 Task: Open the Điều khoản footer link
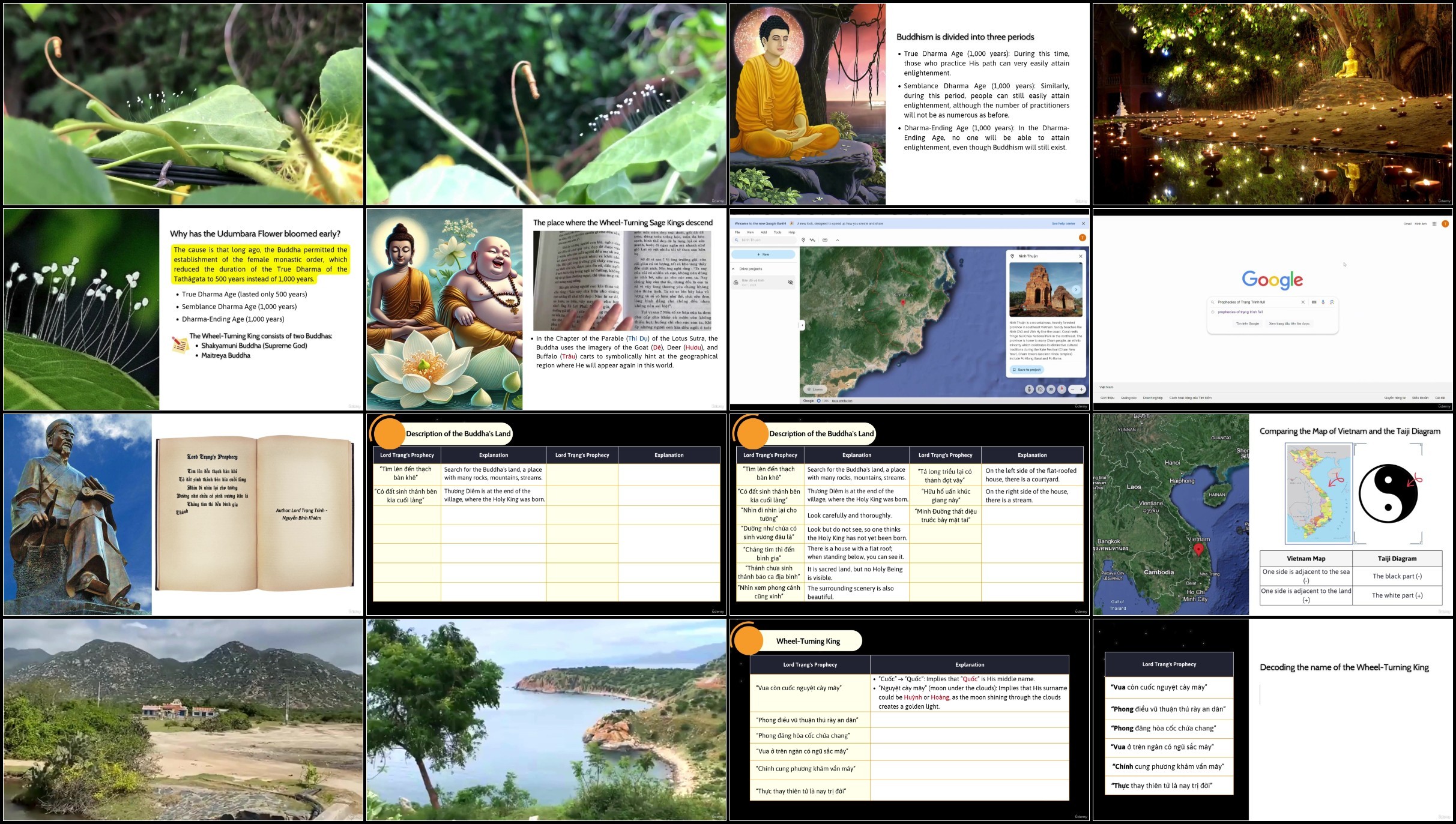tap(1420, 398)
